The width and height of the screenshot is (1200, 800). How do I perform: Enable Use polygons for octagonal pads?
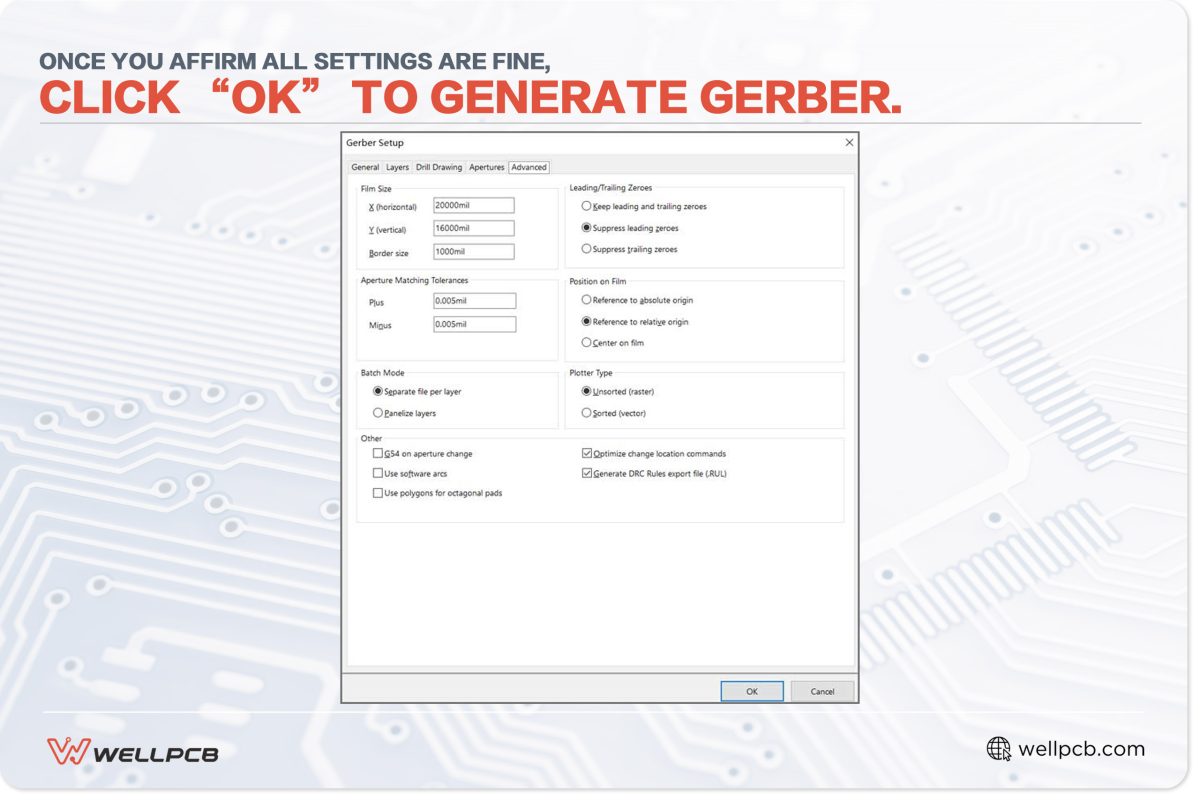378,492
